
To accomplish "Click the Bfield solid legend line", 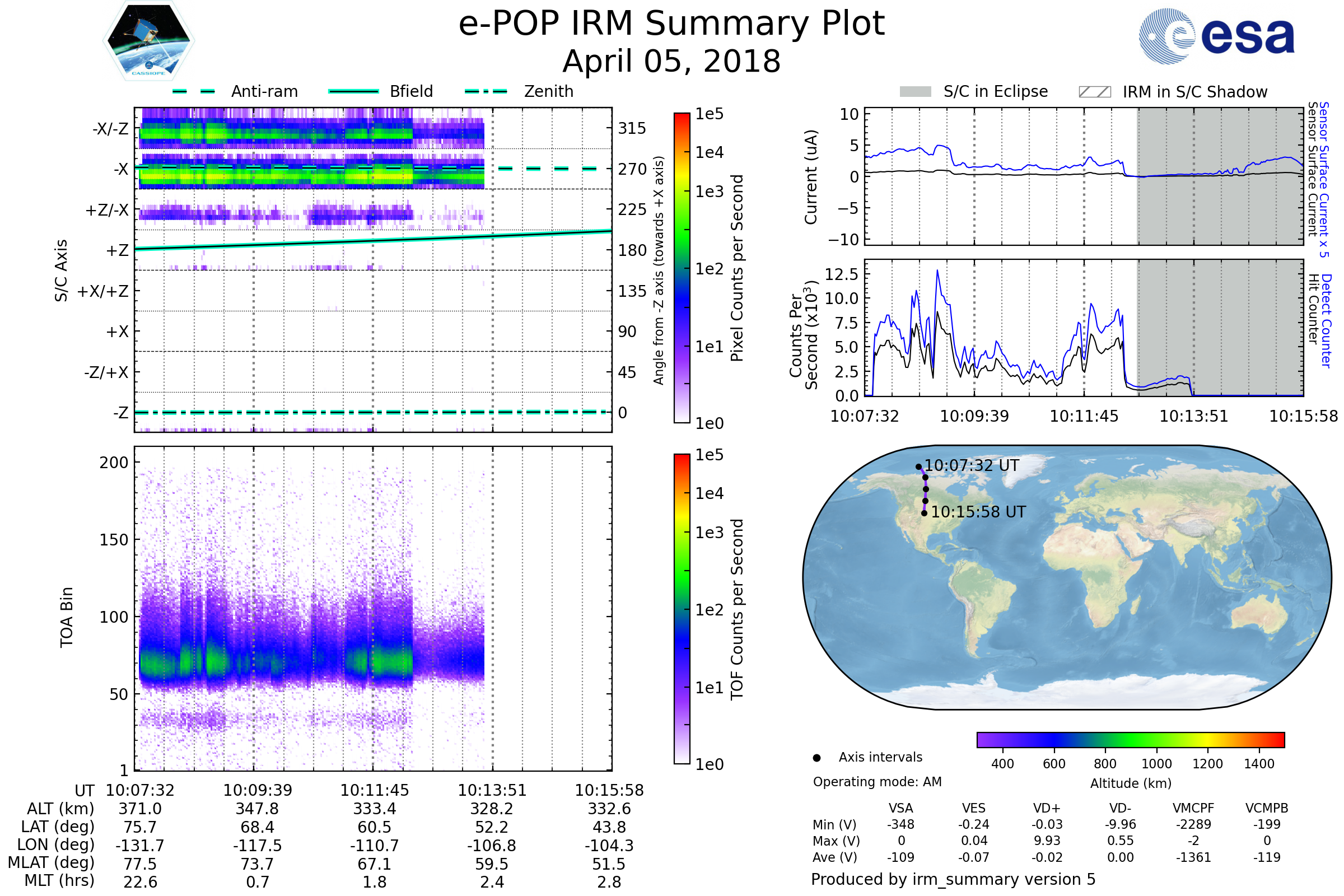I will [353, 91].
